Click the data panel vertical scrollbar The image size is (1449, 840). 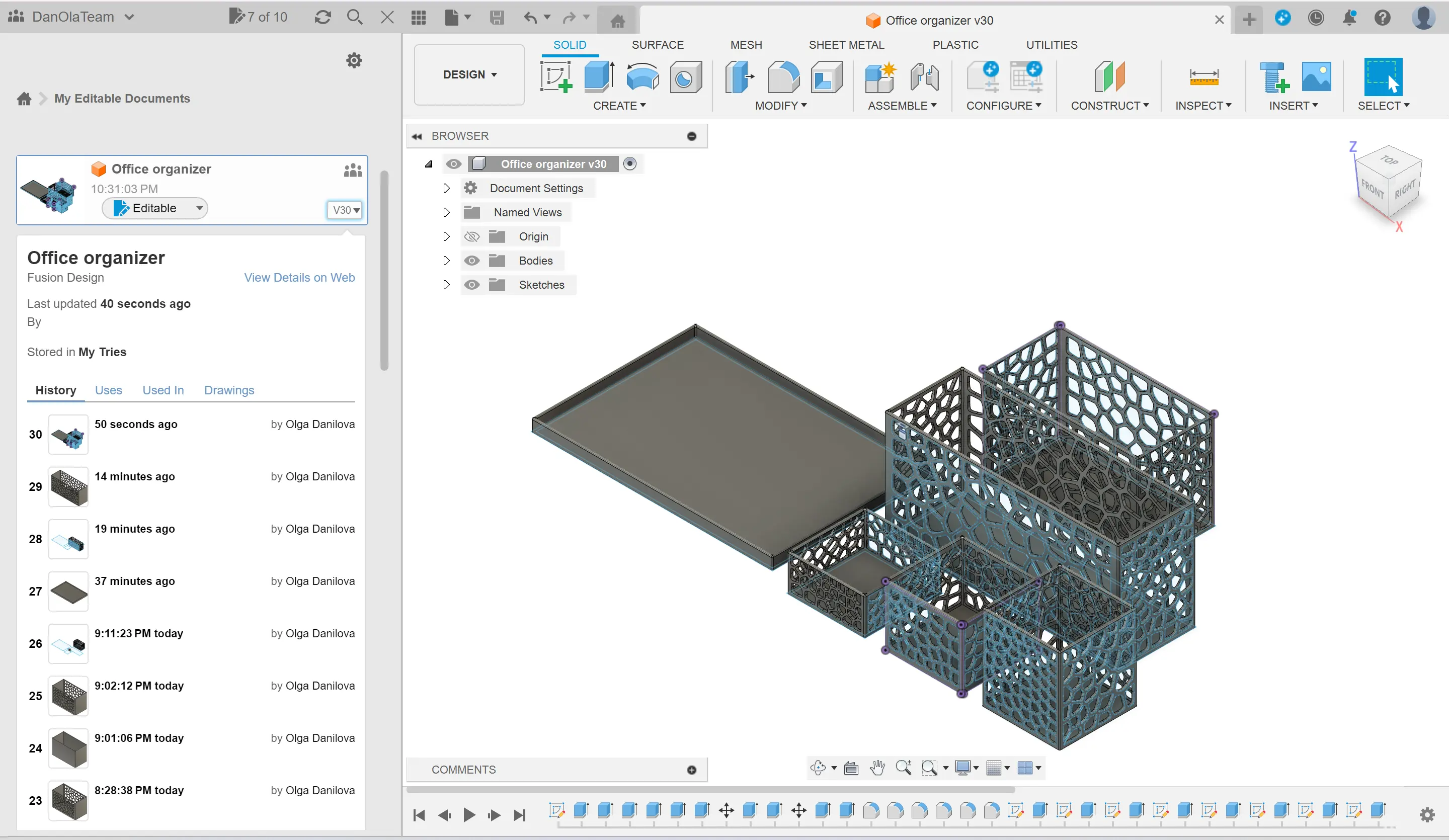(x=384, y=270)
